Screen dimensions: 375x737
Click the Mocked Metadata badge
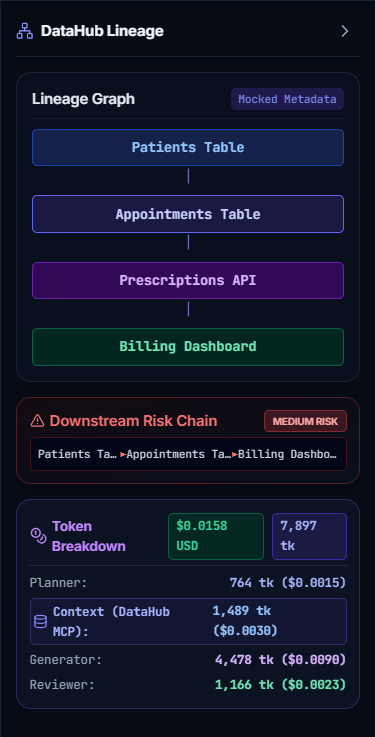pyautogui.click(x=287, y=99)
